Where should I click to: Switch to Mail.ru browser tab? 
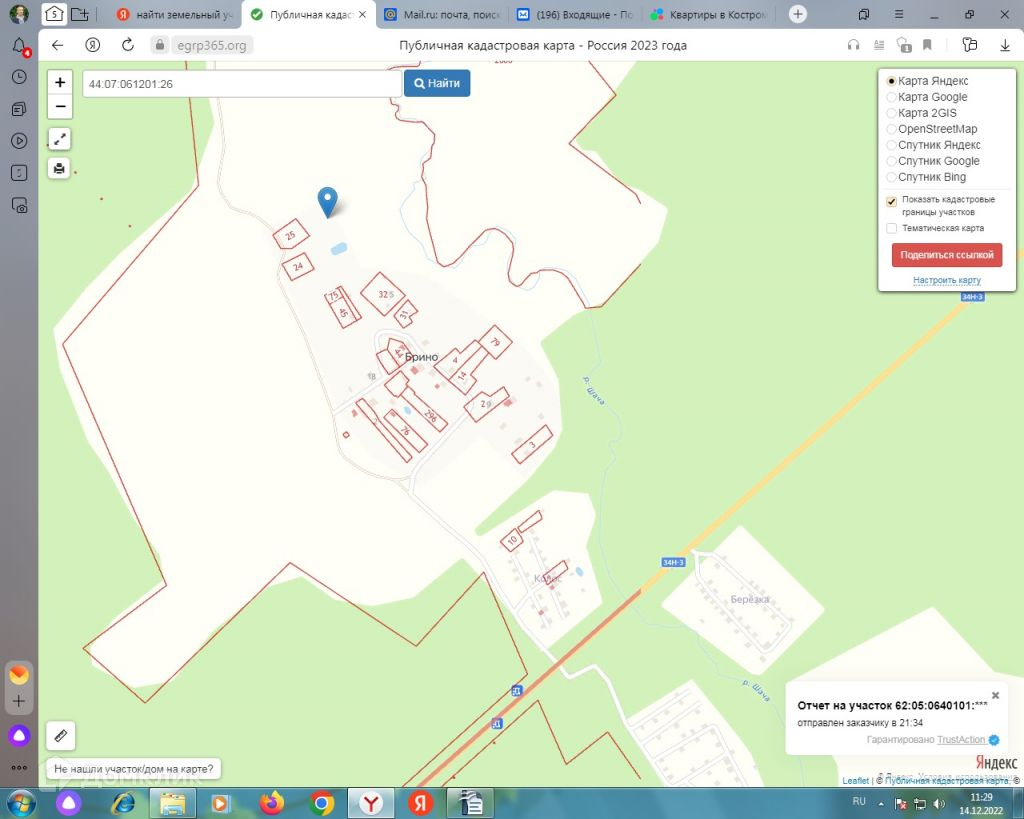442,14
